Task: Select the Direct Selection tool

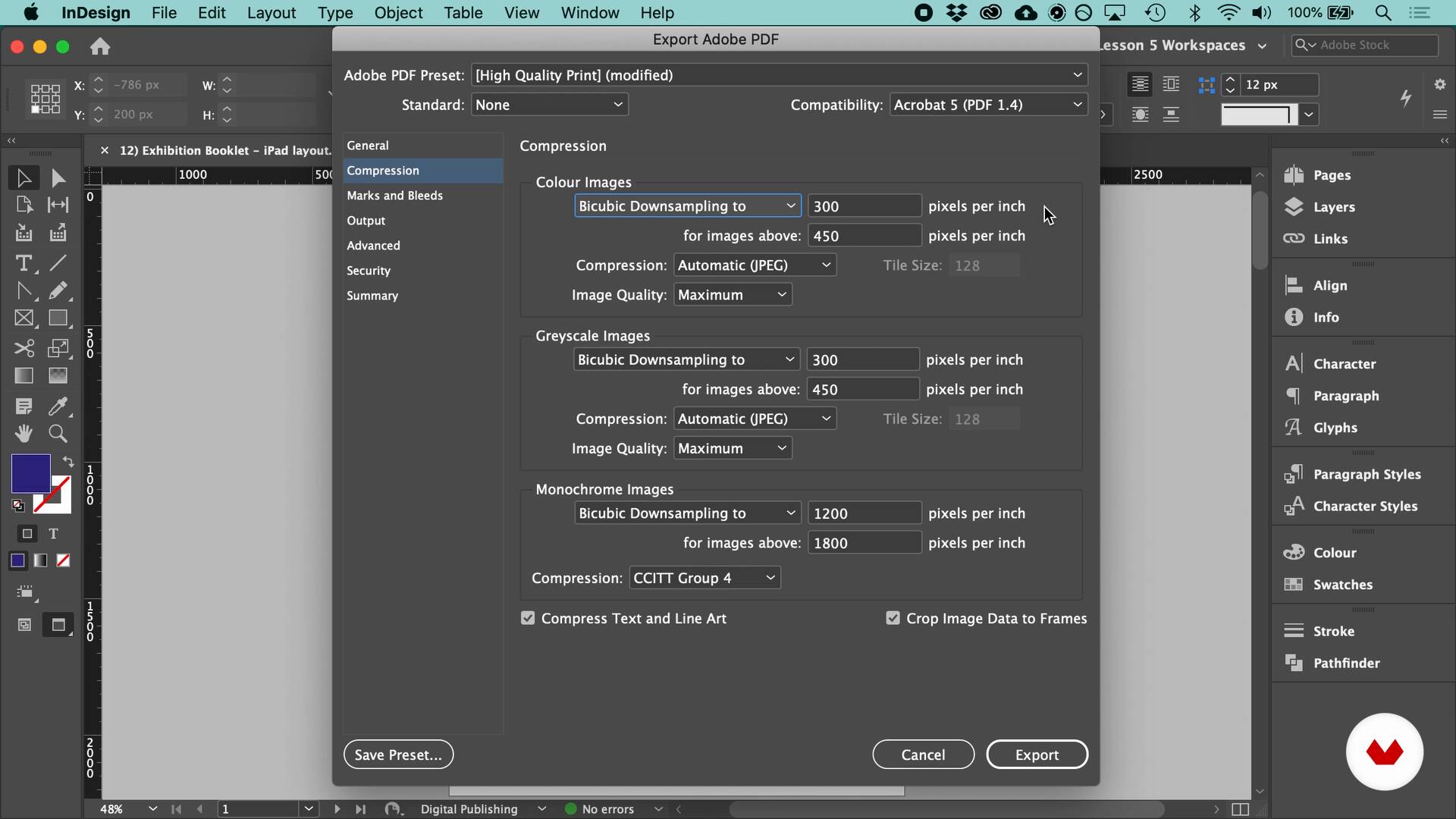Action: (58, 177)
